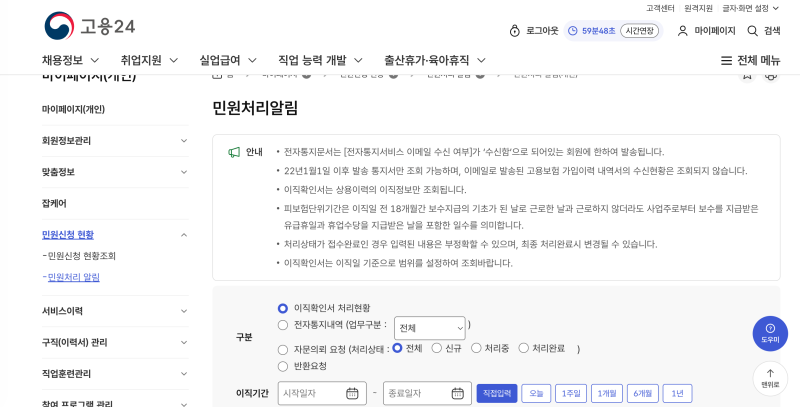Click the search magnifier icon
Screen dimensions: 800x407
point(752,31)
